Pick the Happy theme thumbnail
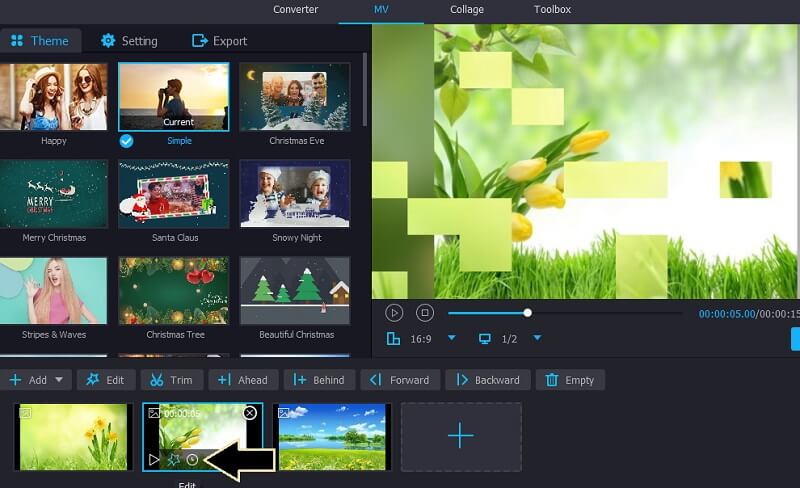The image size is (800, 488). (x=53, y=97)
